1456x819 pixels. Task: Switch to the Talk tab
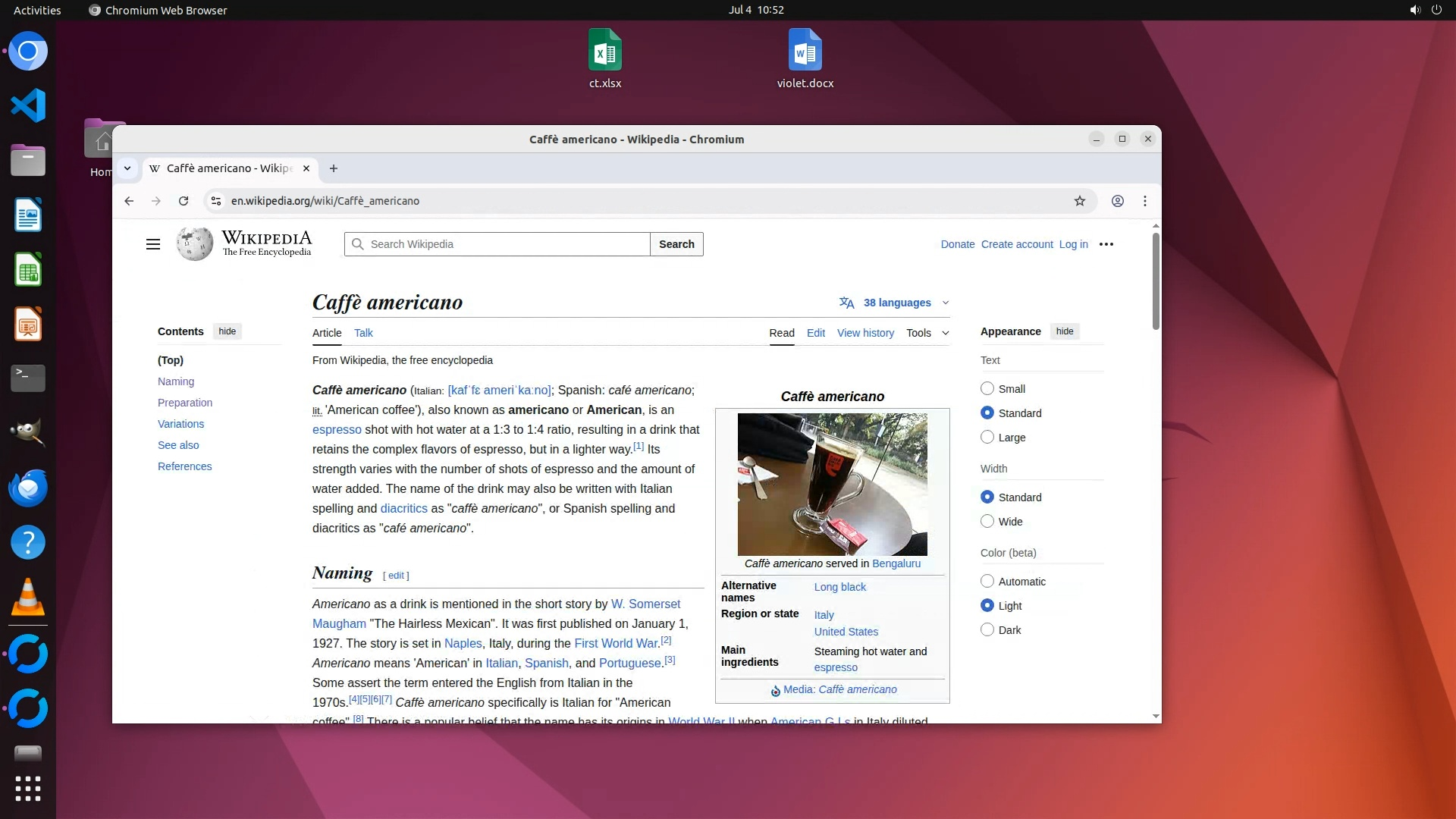(363, 333)
